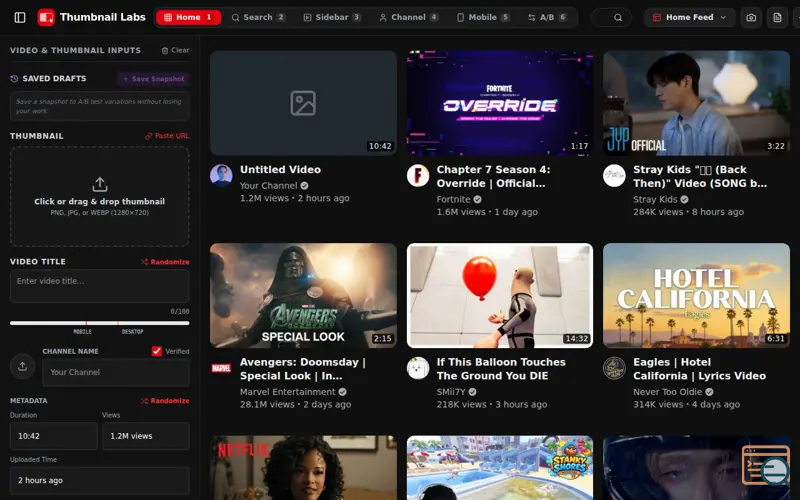Open the Avengers Special Look thumbnail
Viewport: 800px width, 500px height.
tap(303, 295)
